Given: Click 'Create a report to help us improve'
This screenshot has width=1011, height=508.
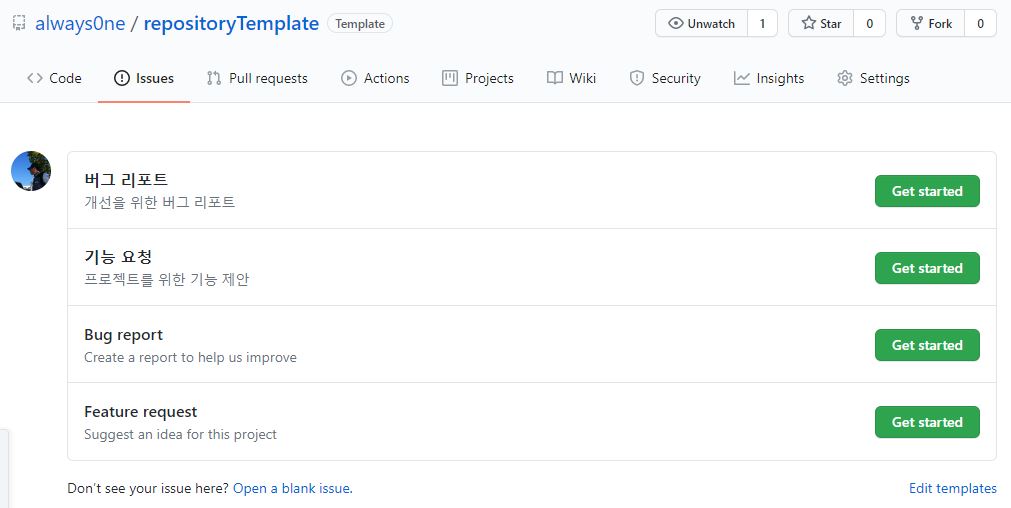Looking at the screenshot, I should click(191, 357).
